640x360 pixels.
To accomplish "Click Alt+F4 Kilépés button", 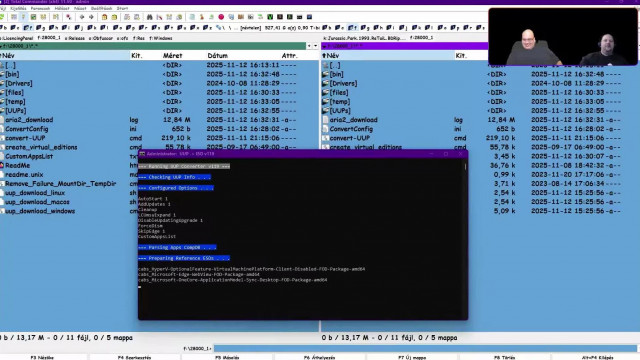I will tap(597, 357).
